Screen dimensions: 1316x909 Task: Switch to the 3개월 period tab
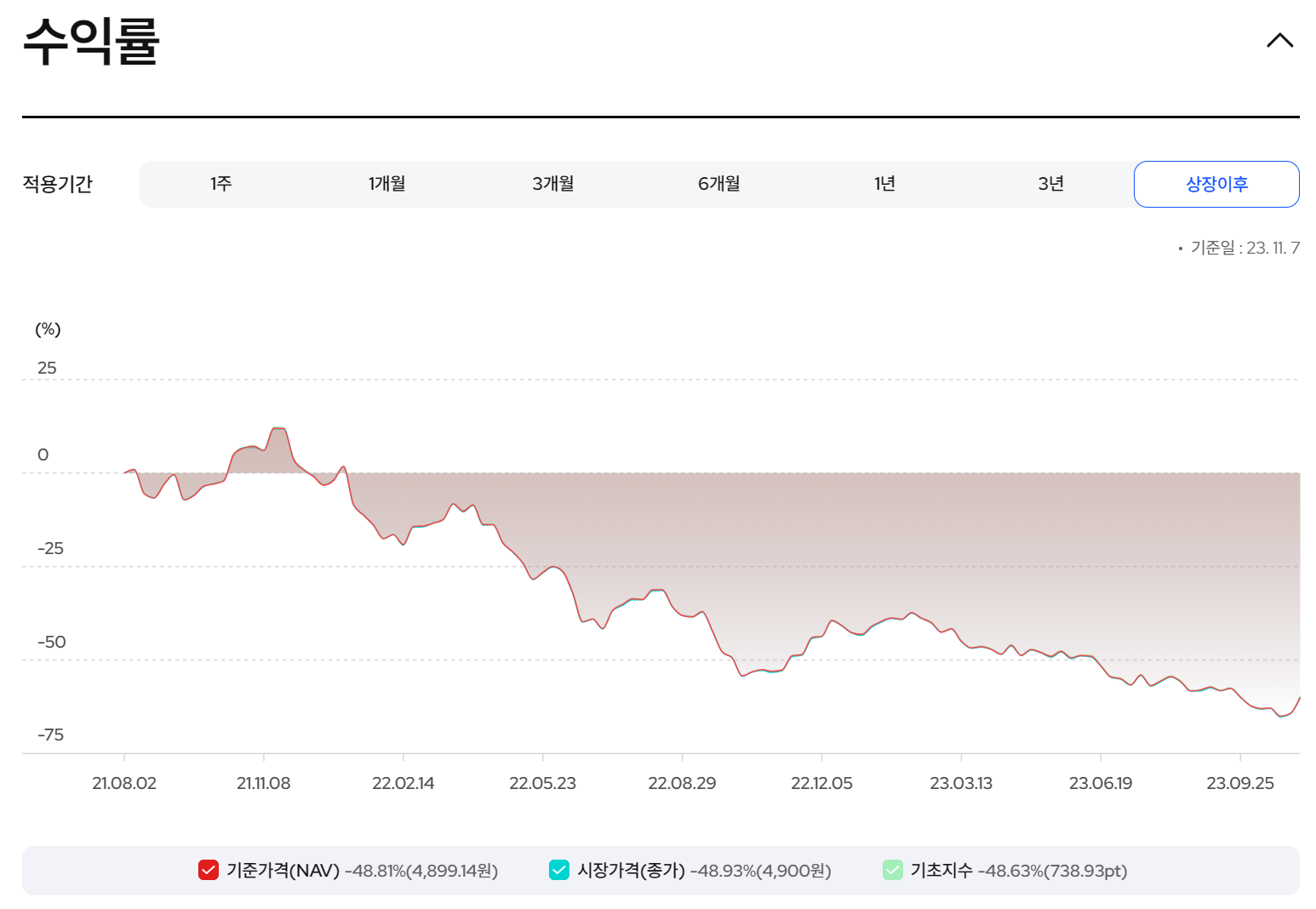tap(553, 184)
